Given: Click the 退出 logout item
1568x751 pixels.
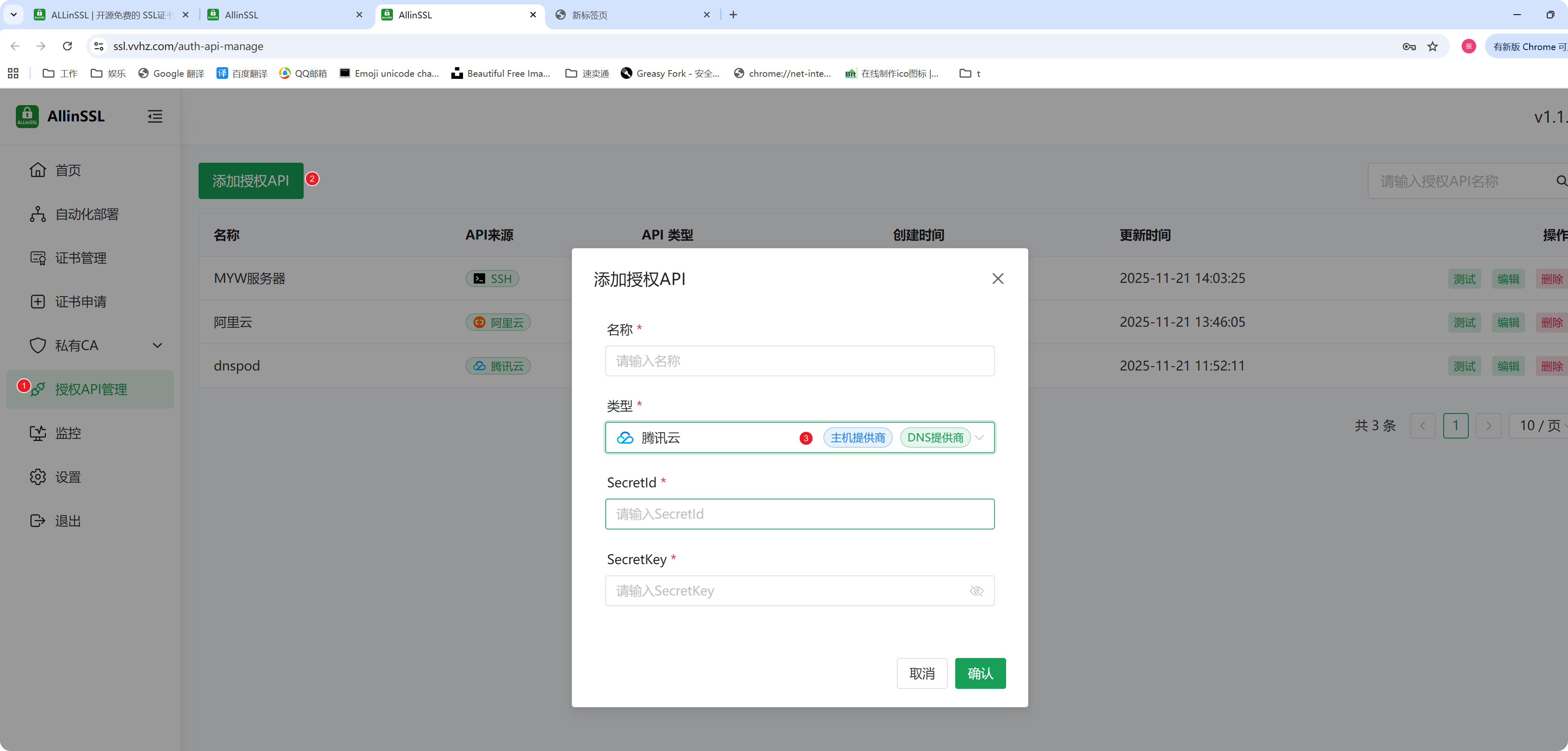Looking at the screenshot, I should click(x=68, y=521).
